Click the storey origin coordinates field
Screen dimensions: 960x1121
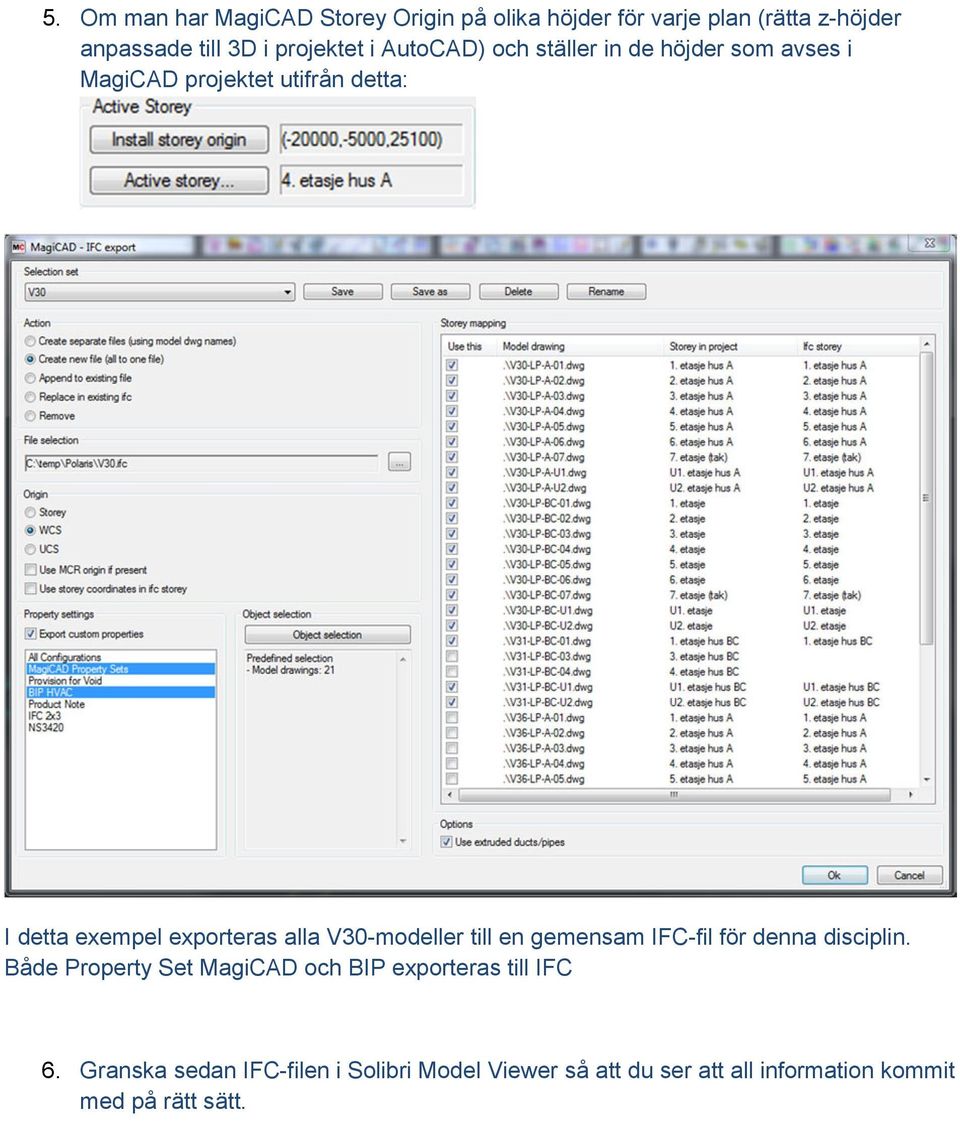point(371,139)
